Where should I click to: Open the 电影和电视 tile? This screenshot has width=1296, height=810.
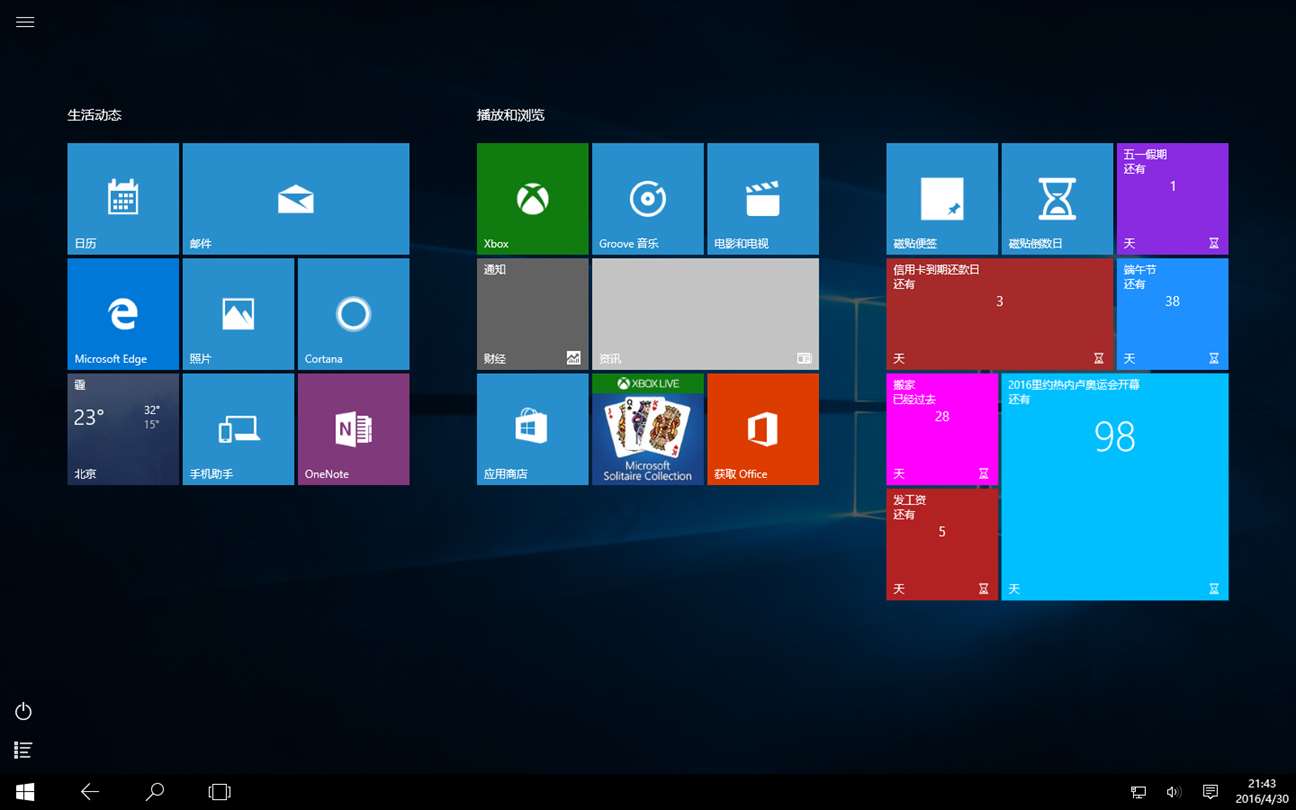(x=763, y=199)
